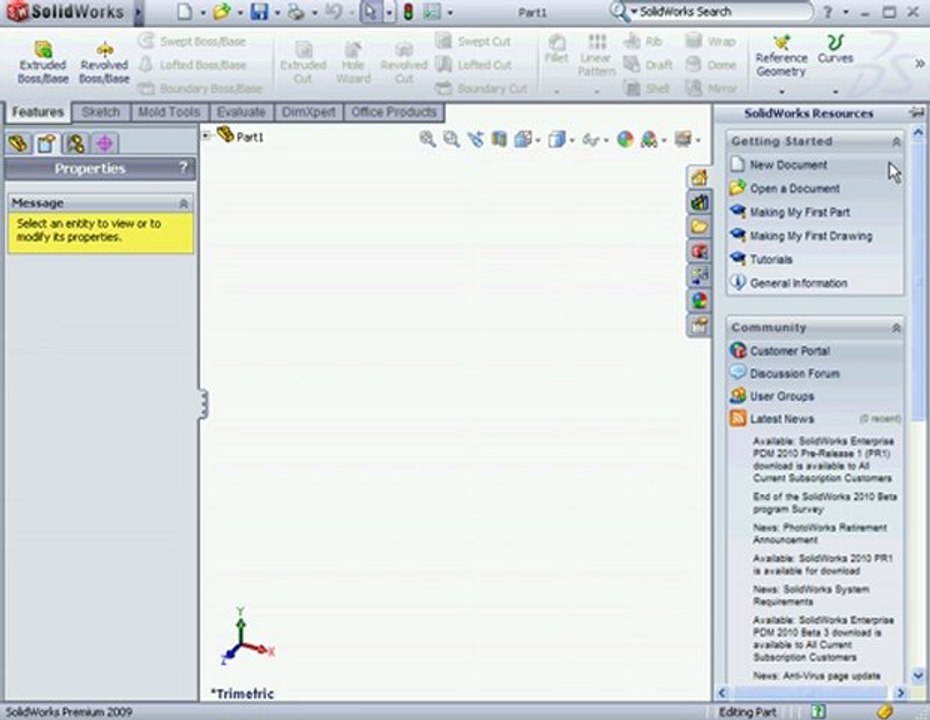
Task: Open the SolidWorks menu flyout arrow
Action: (139, 12)
